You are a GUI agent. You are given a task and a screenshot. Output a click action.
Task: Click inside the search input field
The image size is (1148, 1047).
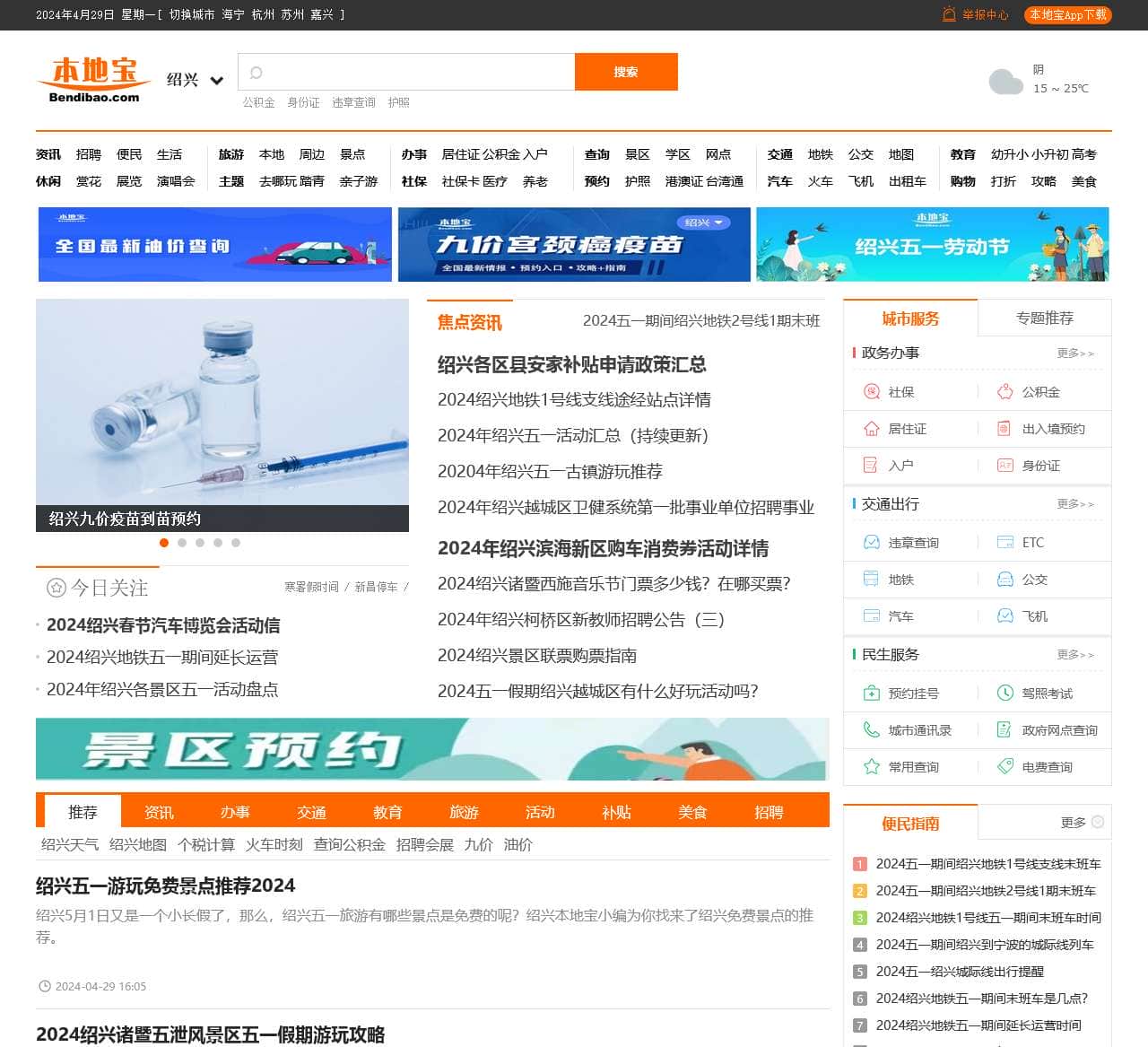(404, 72)
